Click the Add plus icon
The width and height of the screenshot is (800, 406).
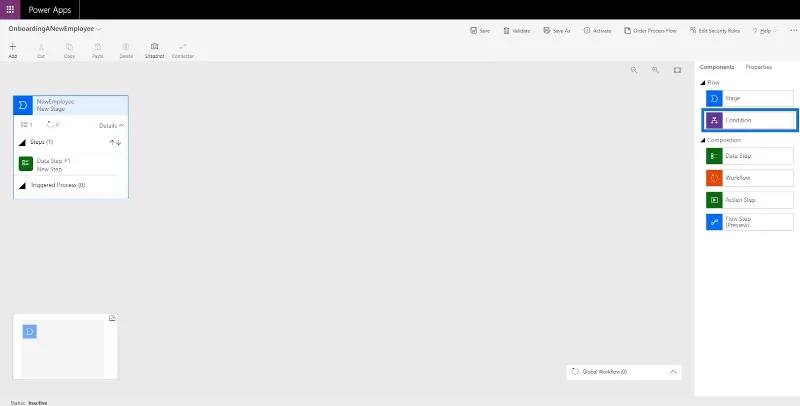13,46
